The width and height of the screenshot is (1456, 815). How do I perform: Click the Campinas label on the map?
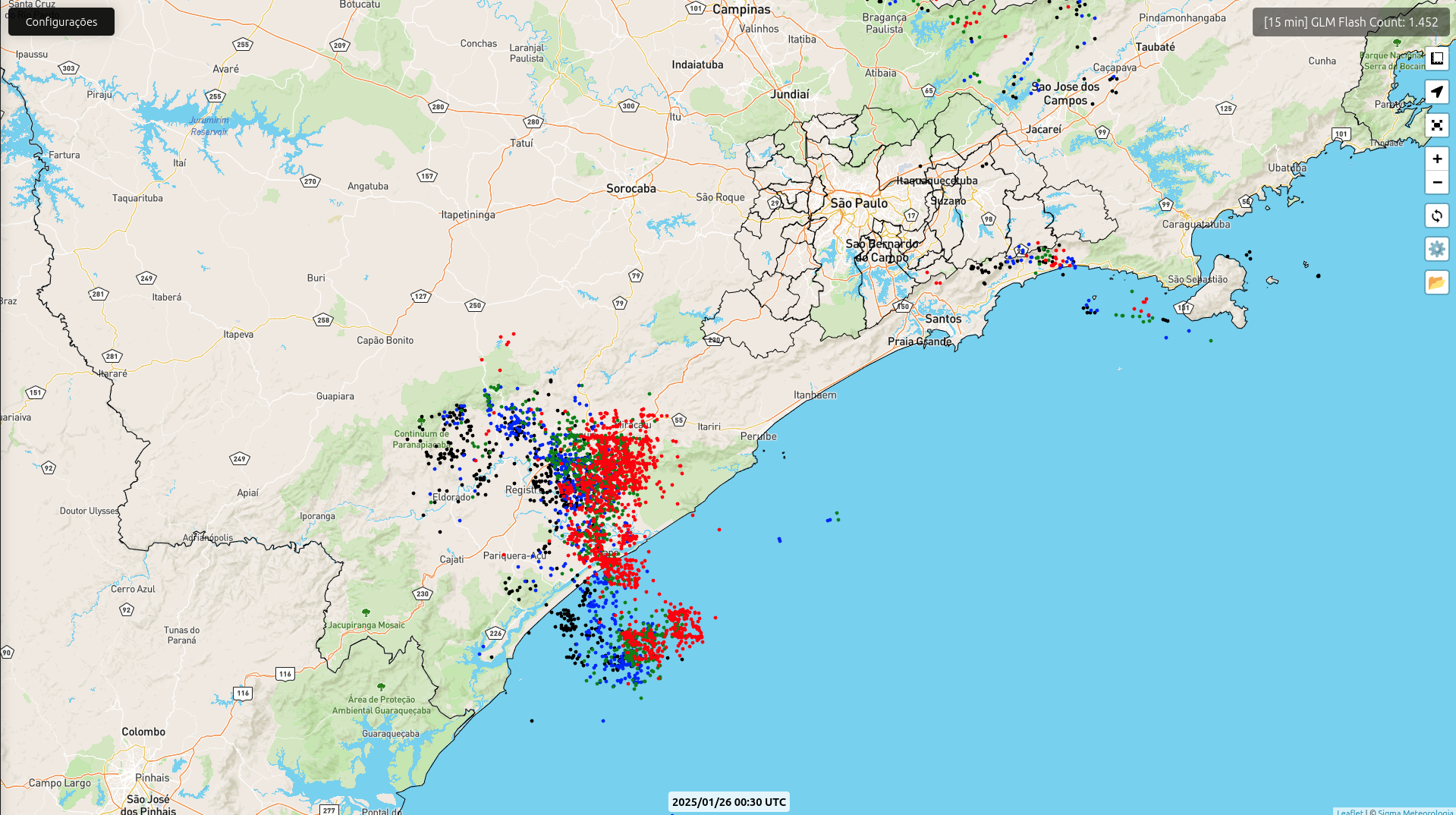[x=741, y=9]
